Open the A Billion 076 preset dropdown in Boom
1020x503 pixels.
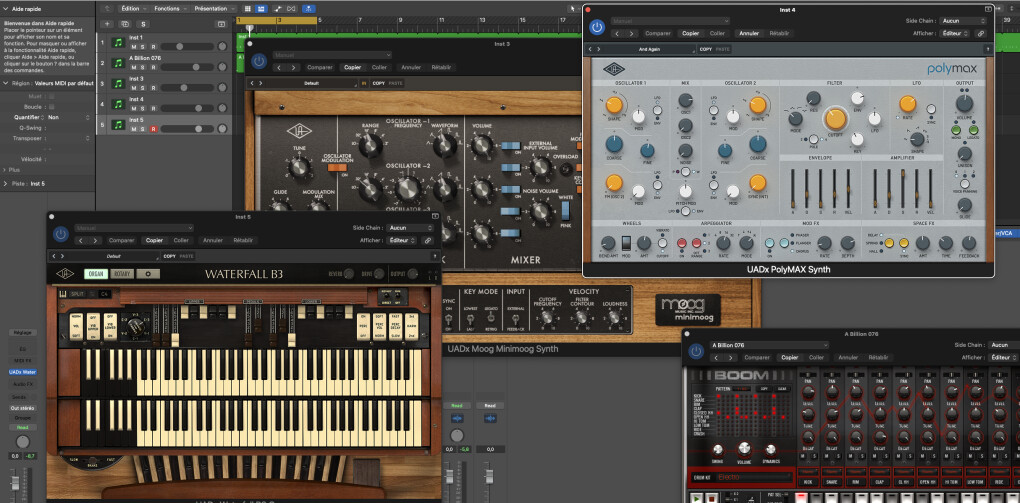[769, 345]
